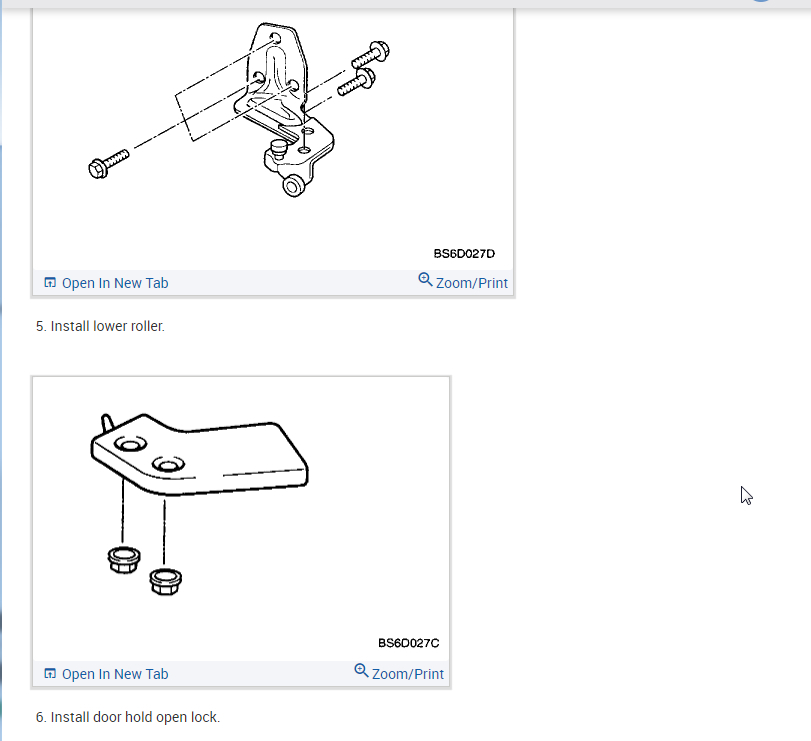This screenshot has height=741, width=811.
Task: Click the left flange nut below the lock plate
Action: (124, 560)
